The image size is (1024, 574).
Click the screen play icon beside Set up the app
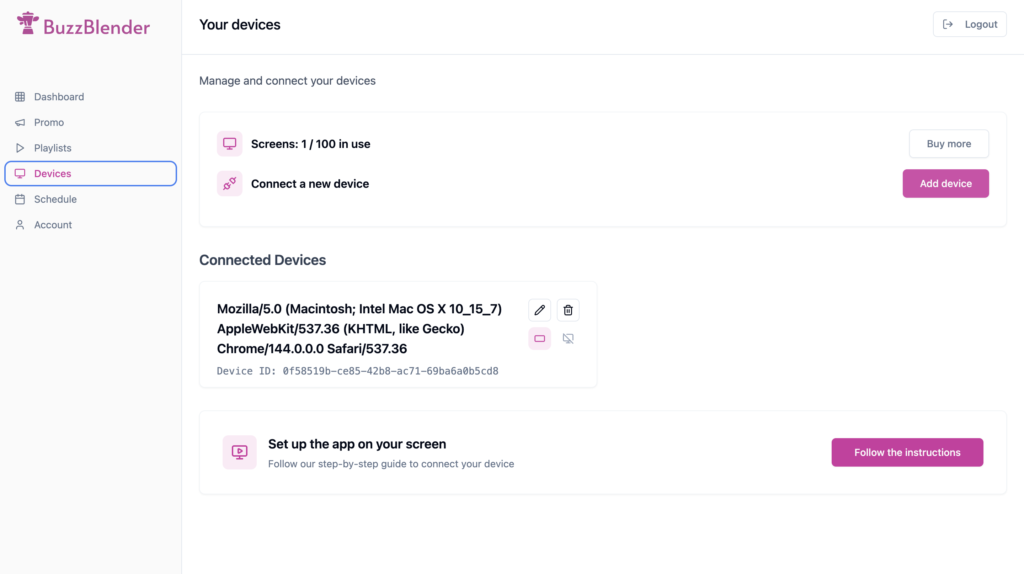[240, 452]
